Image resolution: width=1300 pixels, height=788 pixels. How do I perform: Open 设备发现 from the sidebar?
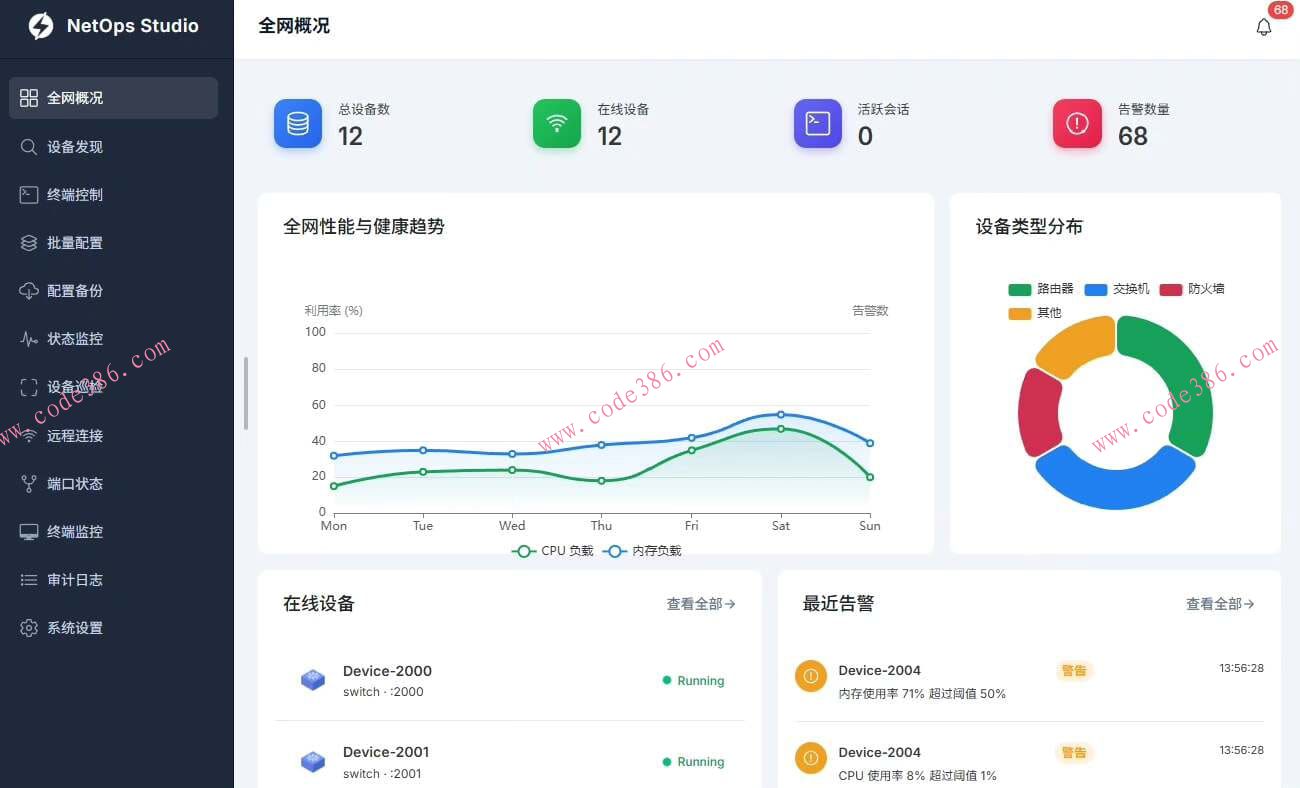[75, 146]
